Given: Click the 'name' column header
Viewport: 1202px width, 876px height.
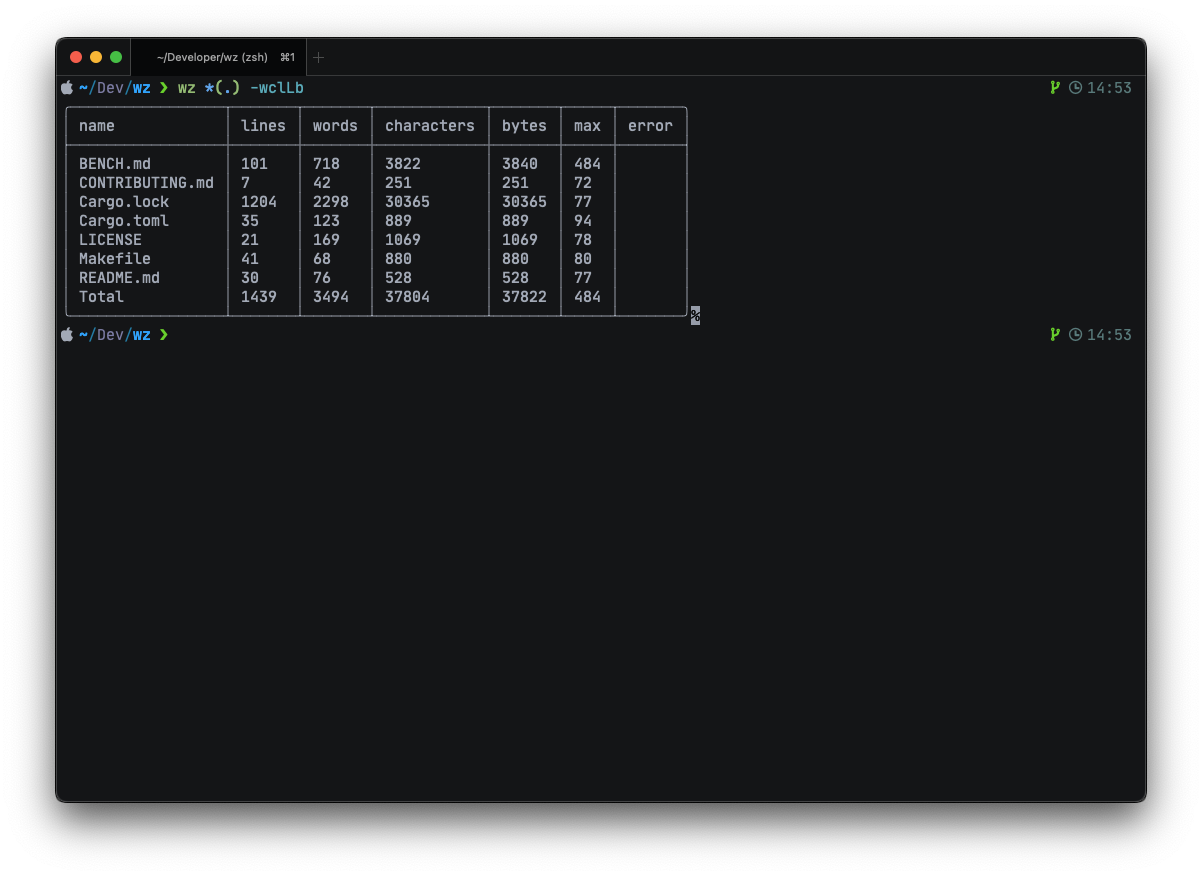Looking at the screenshot, I should click(x=97, y=126).
